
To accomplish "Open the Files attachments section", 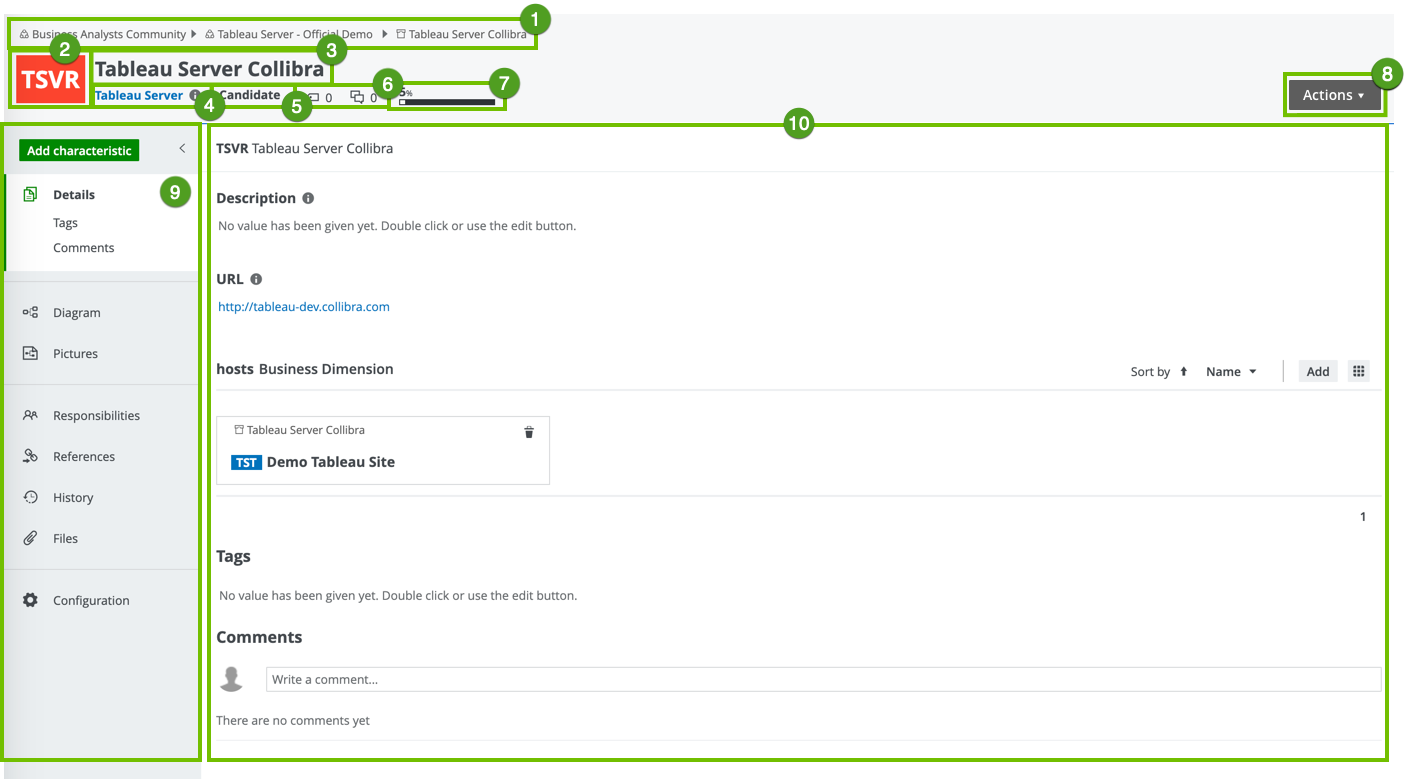I will click(x=65, y=539).
